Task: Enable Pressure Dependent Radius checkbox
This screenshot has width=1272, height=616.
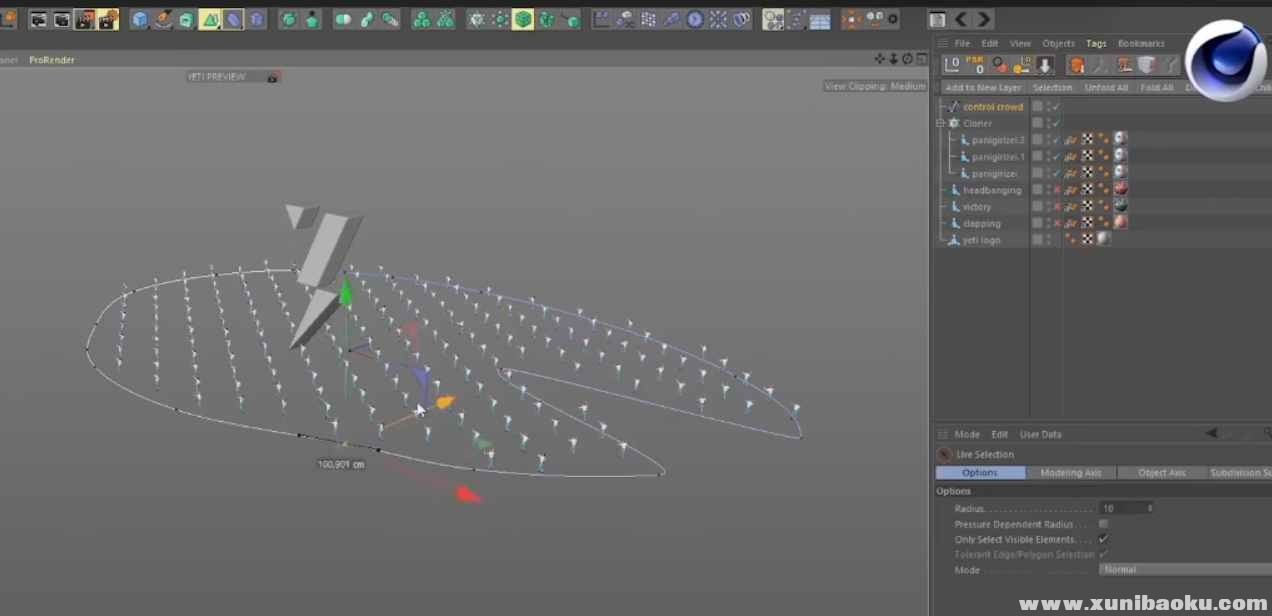Action: click(x=1103, y=524)
